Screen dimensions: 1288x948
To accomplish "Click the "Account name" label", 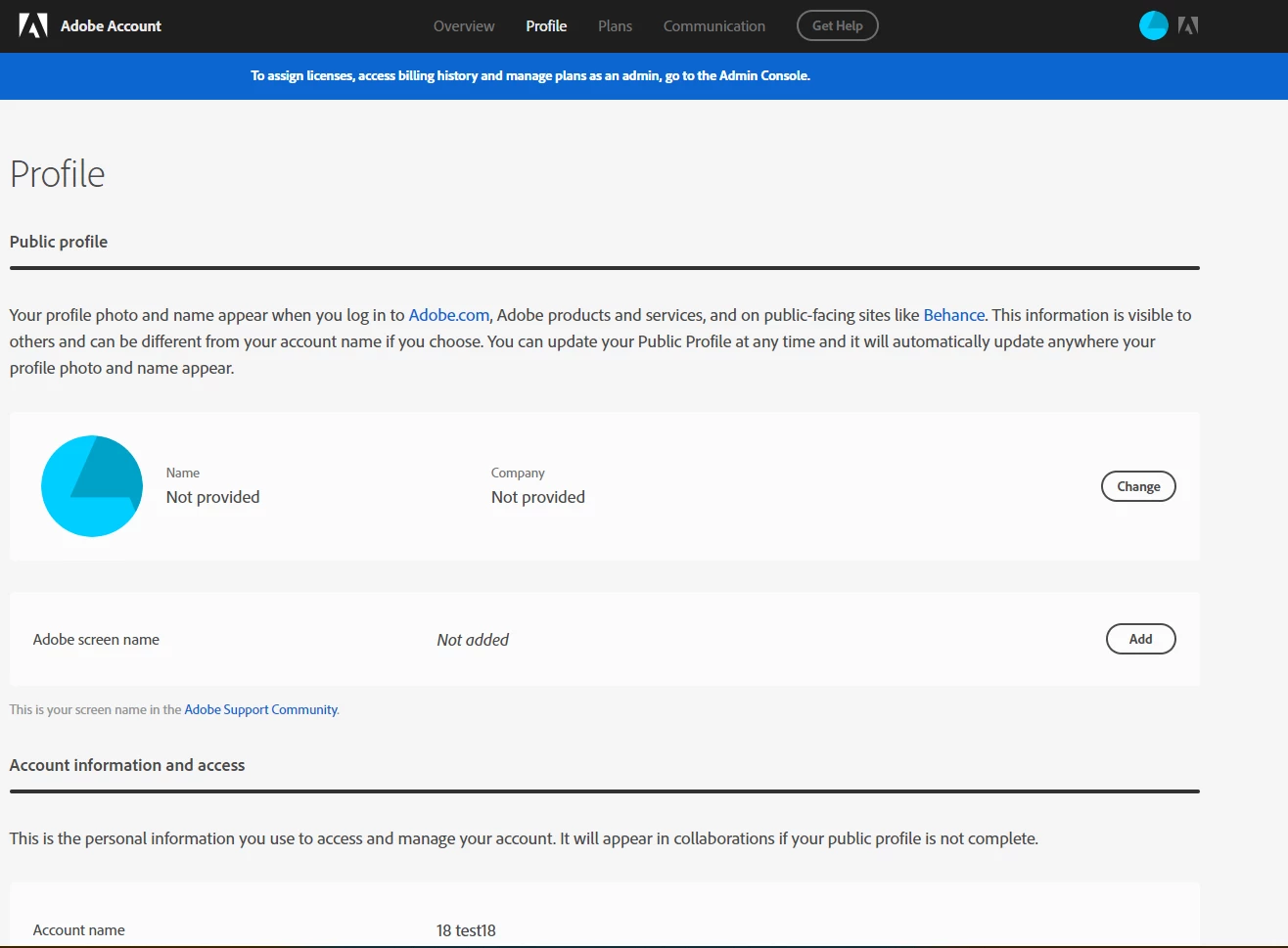I will (x=79, y=930).
